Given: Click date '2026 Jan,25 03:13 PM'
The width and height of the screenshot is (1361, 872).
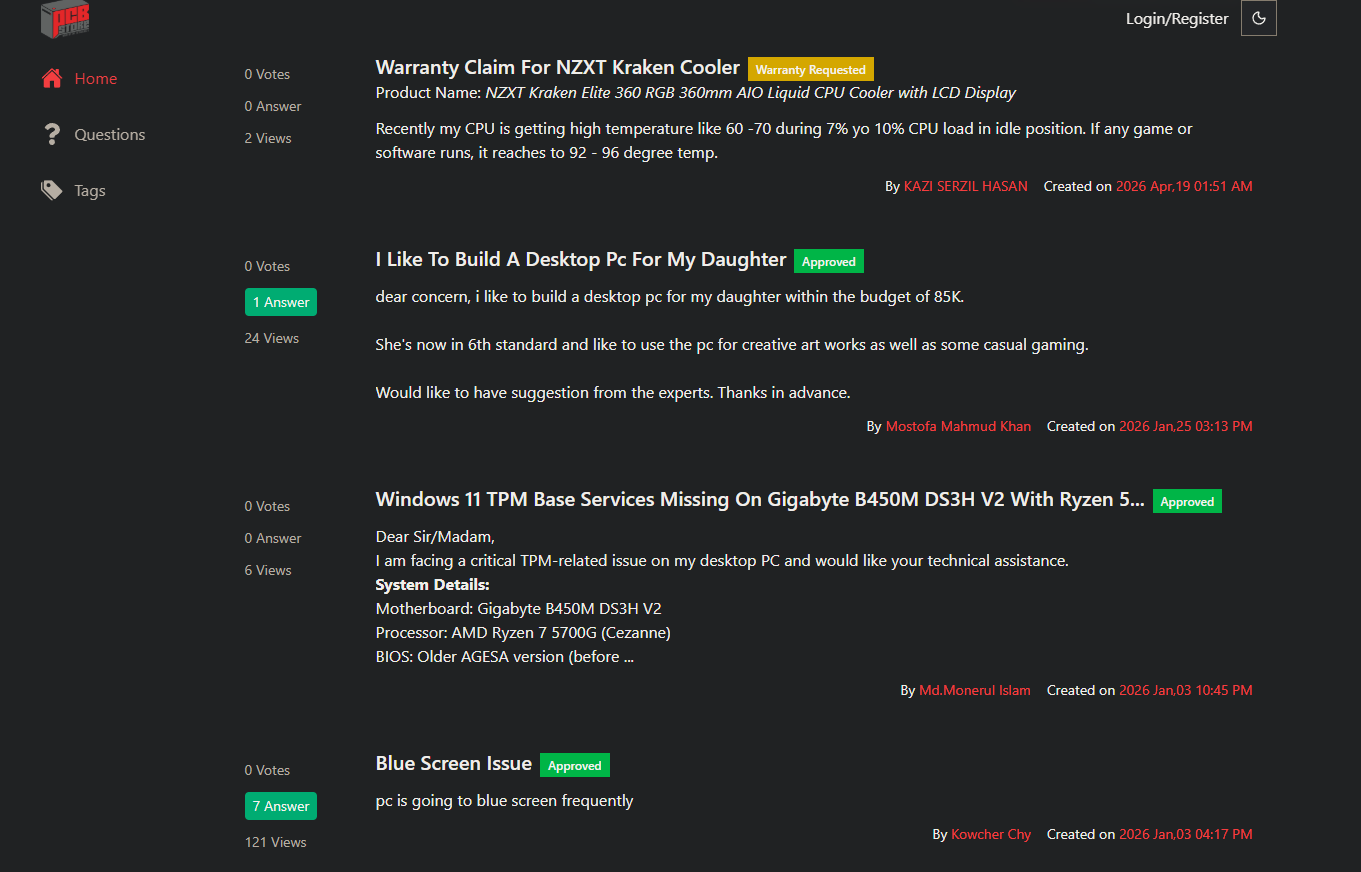Looking at the screenshot, I should [x=1186, y=426].
